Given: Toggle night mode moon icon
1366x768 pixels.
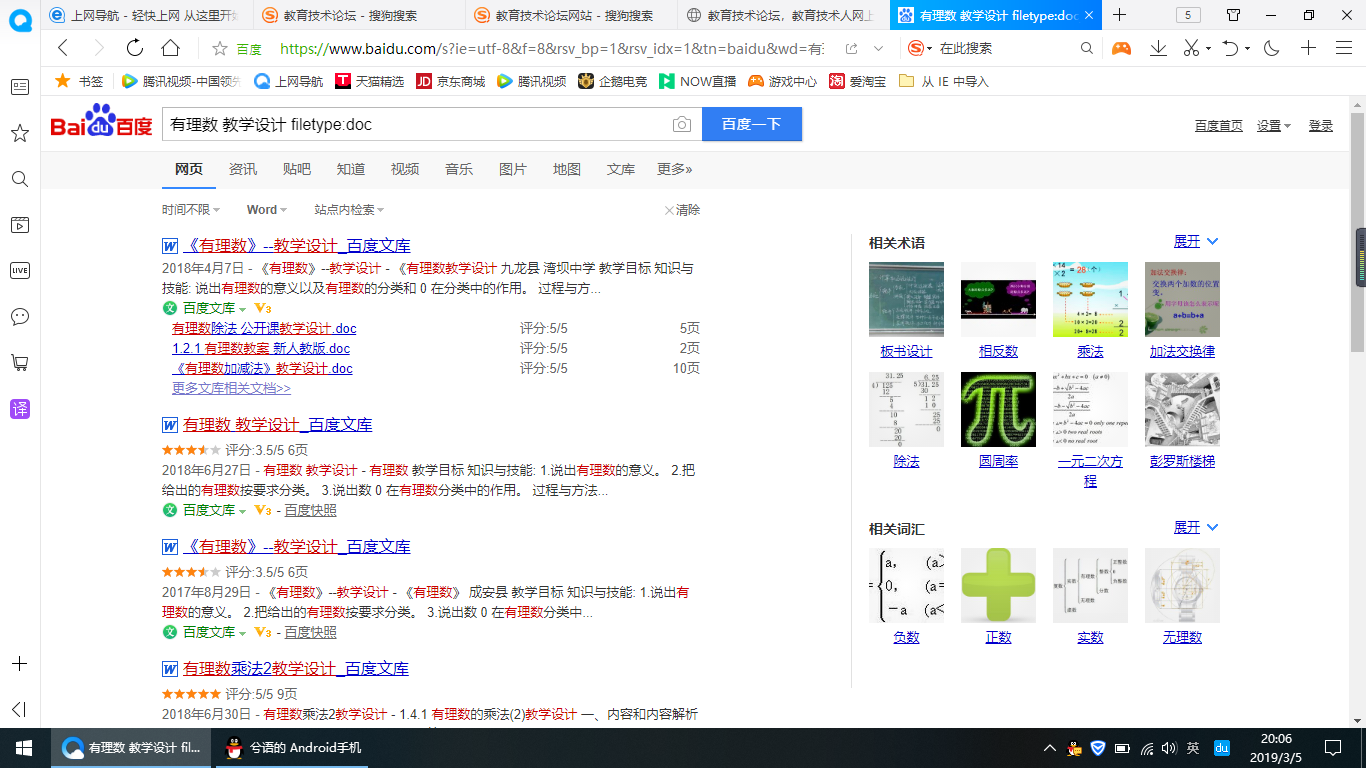Looking at the screenshot, I should coord(1272,48).
